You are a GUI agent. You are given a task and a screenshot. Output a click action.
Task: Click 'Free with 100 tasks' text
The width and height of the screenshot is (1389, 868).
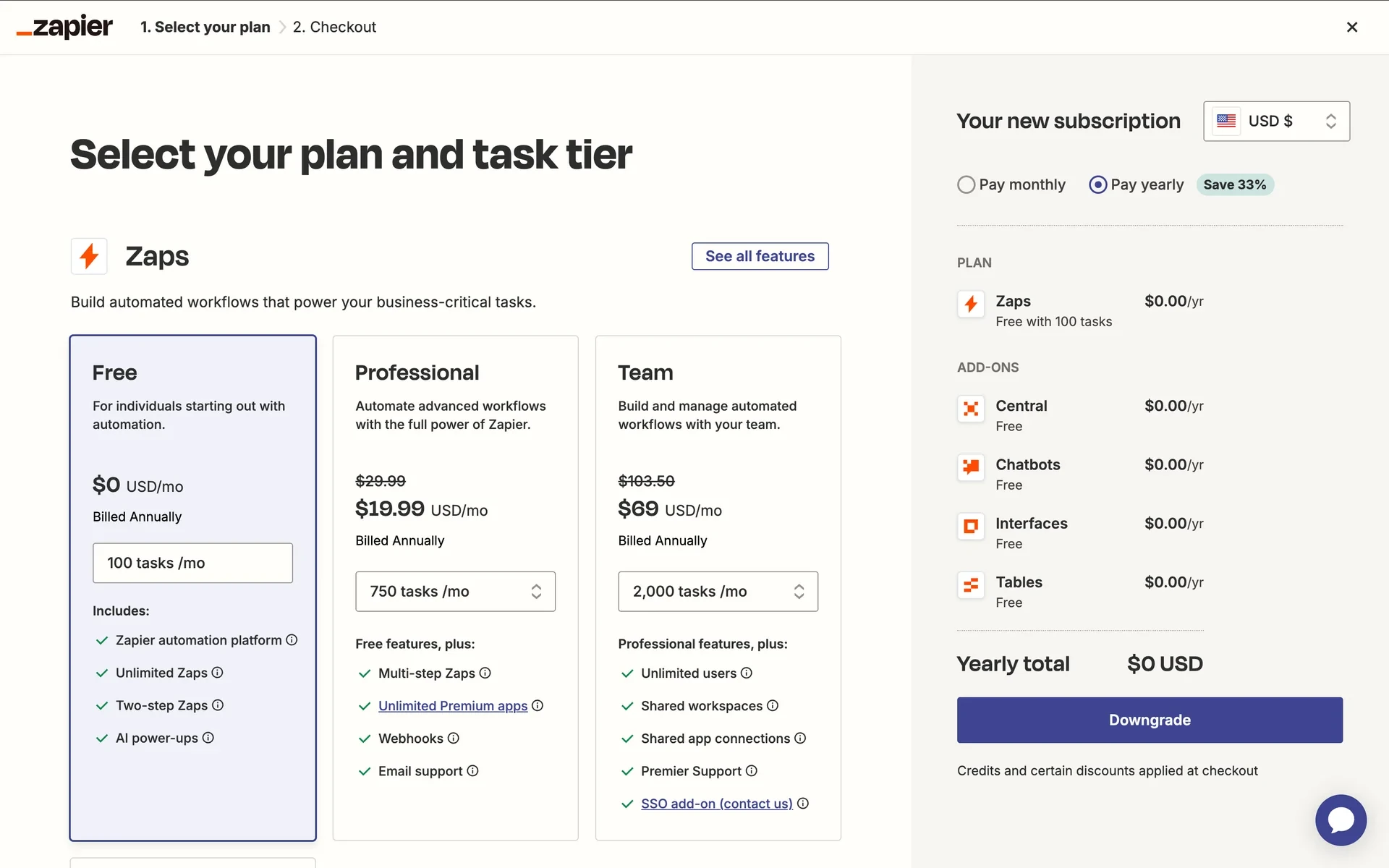1053,321
